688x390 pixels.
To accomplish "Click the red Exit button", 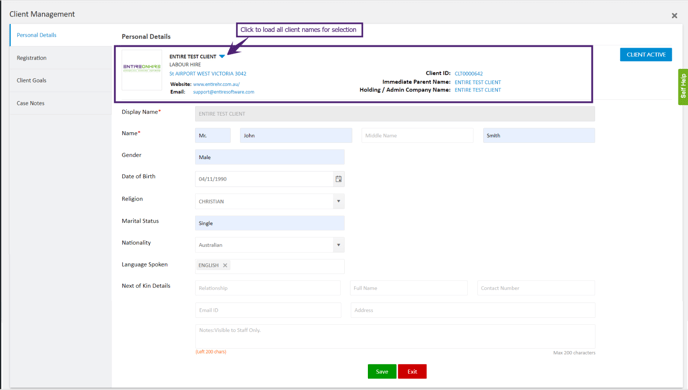I will (412, 372).
